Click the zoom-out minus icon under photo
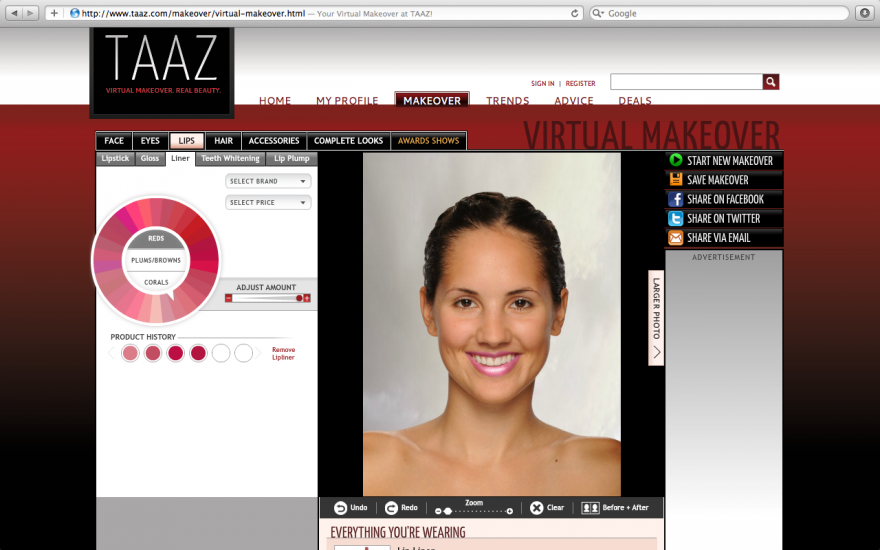This screenshot has height=550, width=880. tap(438, 511)
